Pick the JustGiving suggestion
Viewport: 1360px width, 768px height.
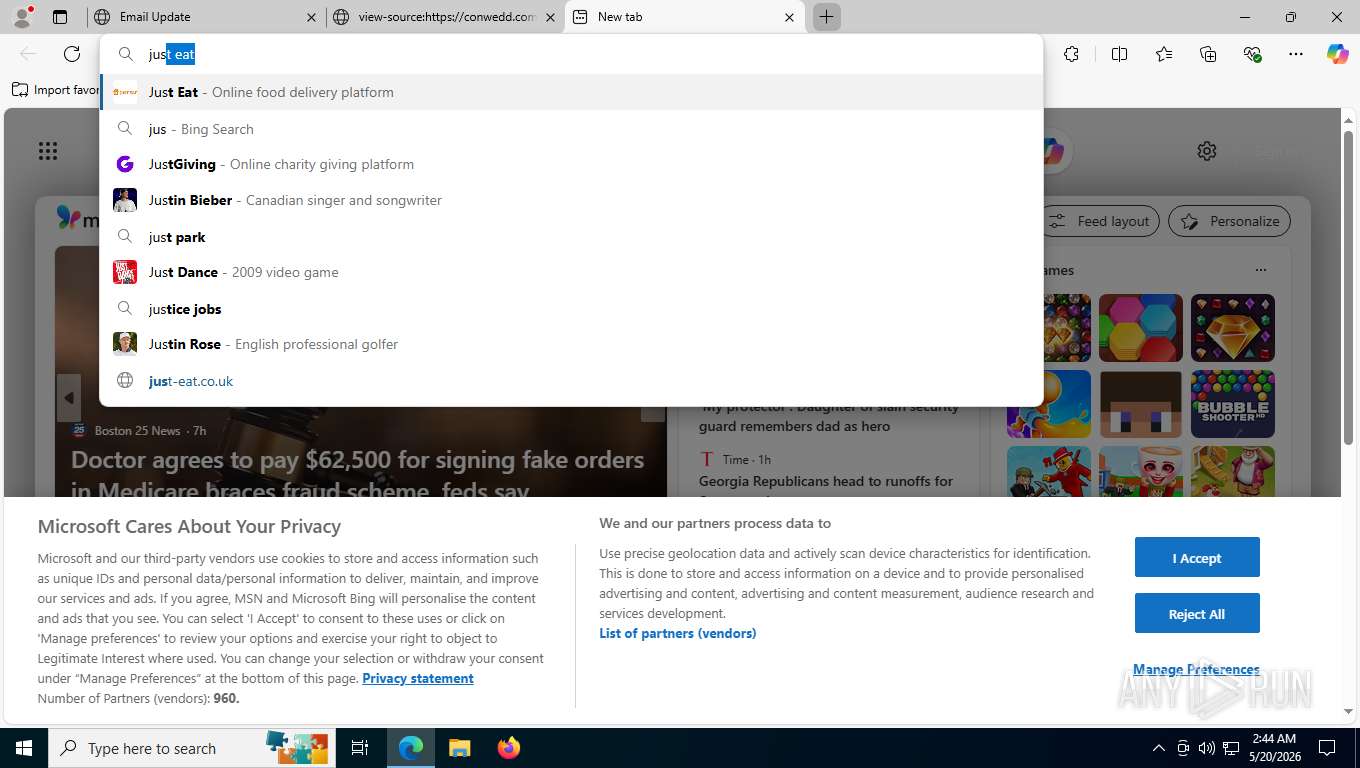pos(572,164)
